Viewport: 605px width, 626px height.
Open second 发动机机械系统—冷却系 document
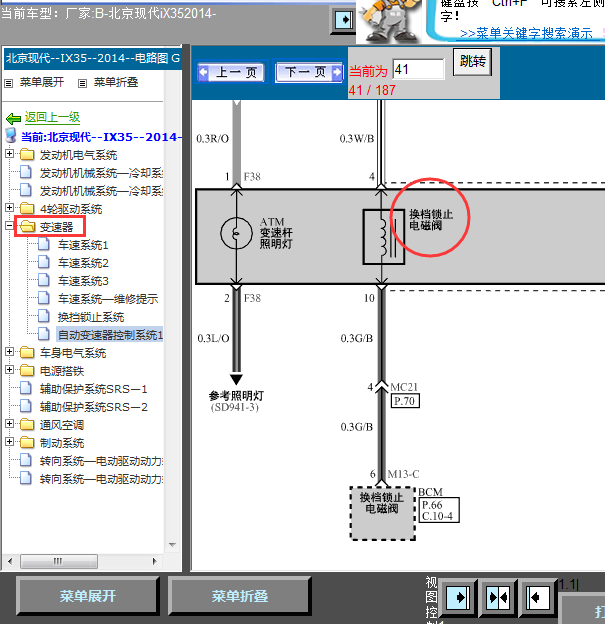[x=101, y=191]
